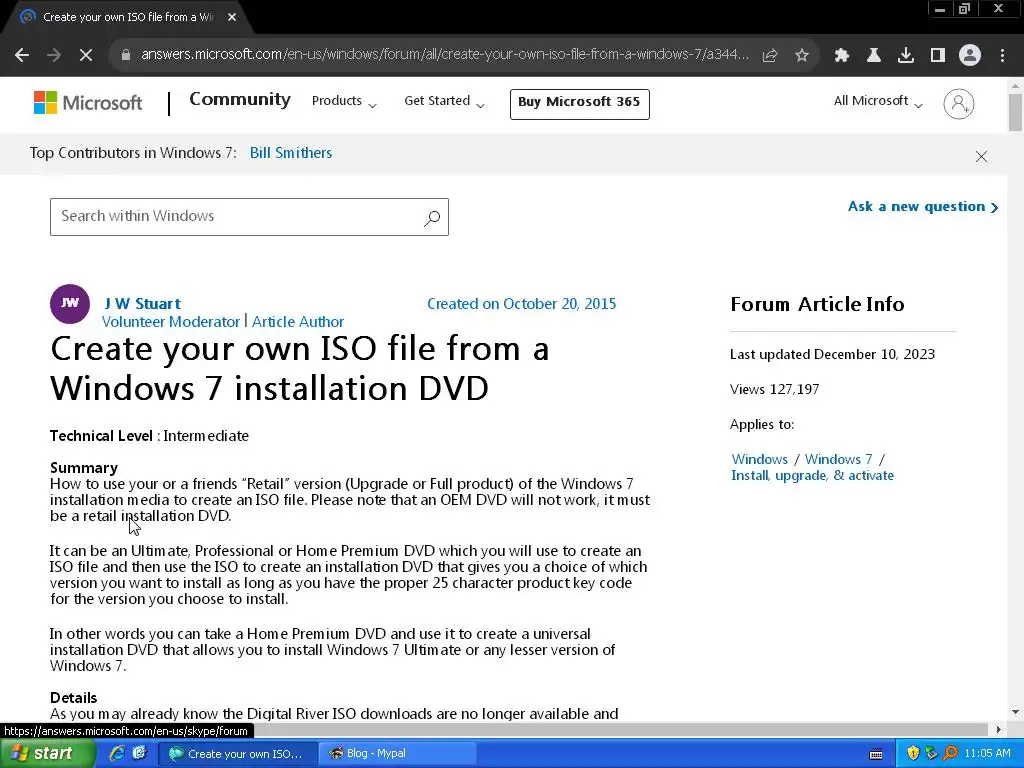Open the Downloads icon in the toolbar

(906, 56)
